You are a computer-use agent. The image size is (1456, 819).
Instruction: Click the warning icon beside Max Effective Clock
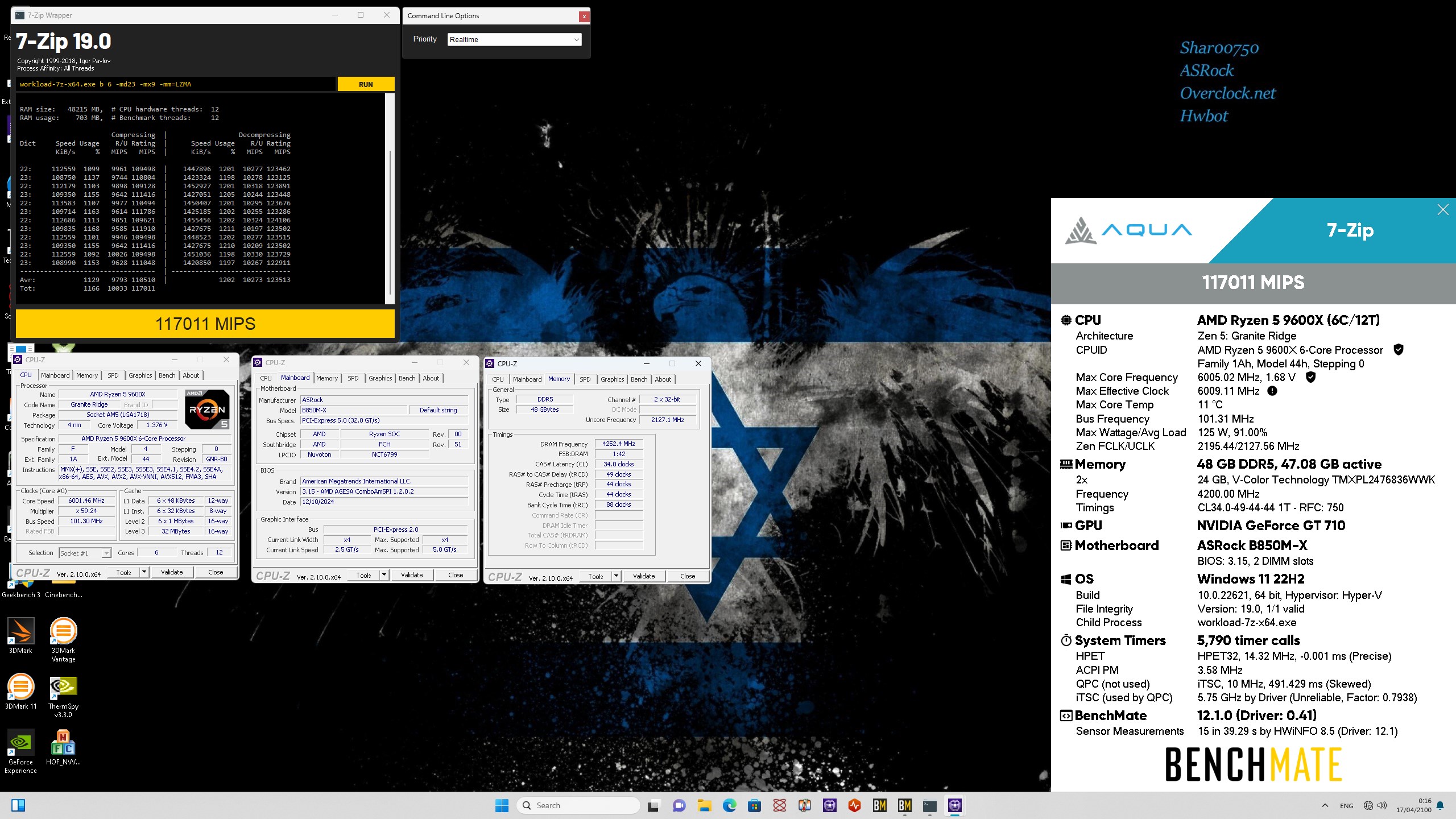coord(1272,391)
